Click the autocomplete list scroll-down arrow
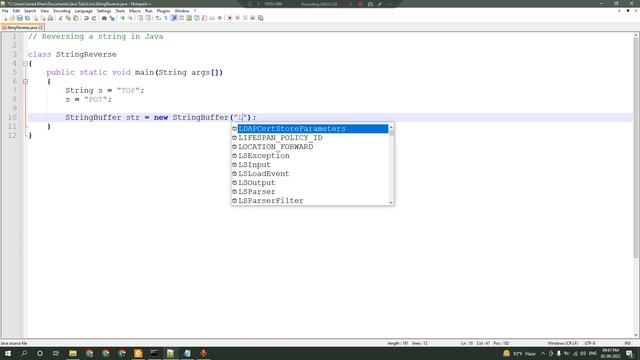640x360 pixels. point(391,202)
